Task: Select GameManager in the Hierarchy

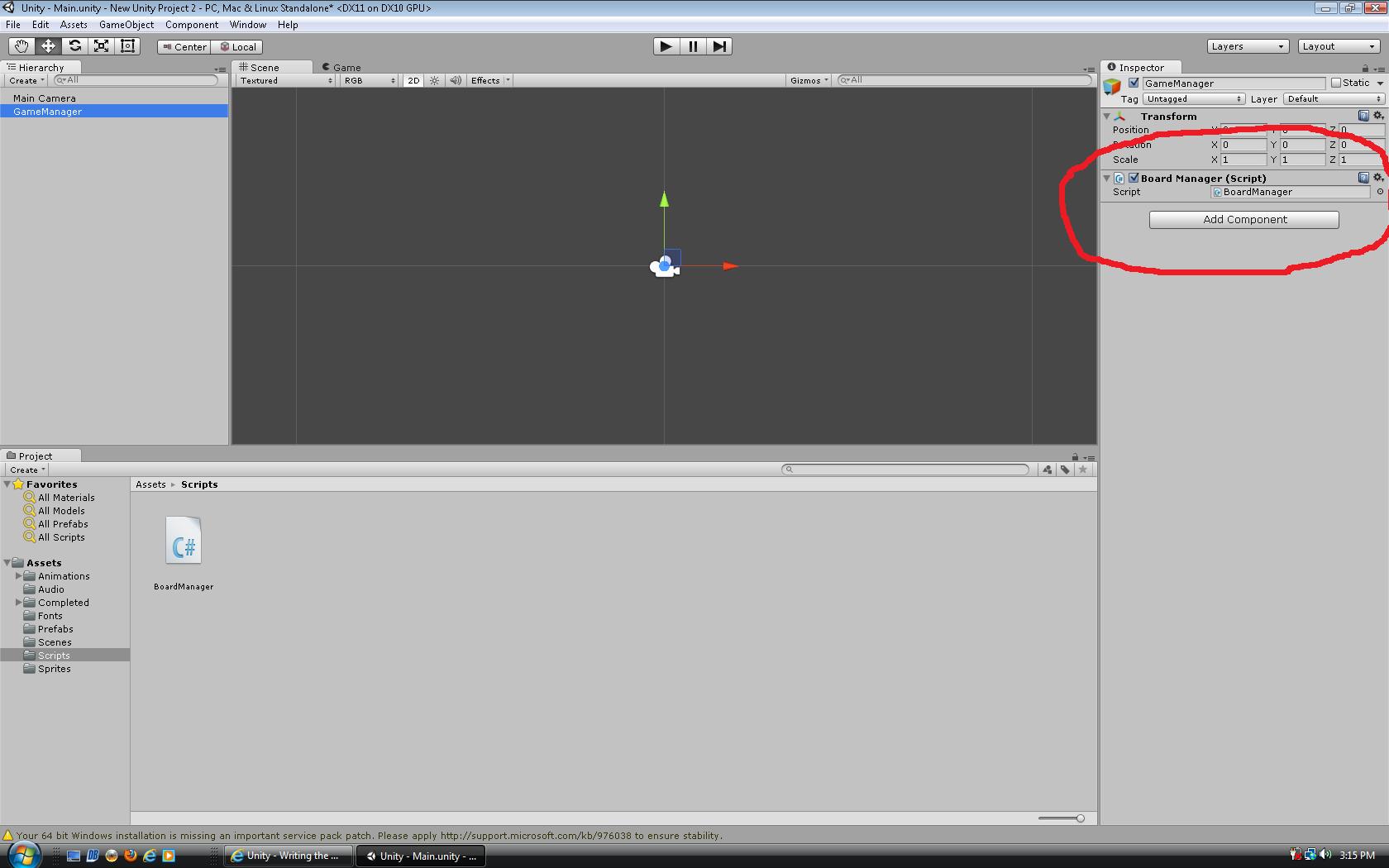Action: coord(46,111)
